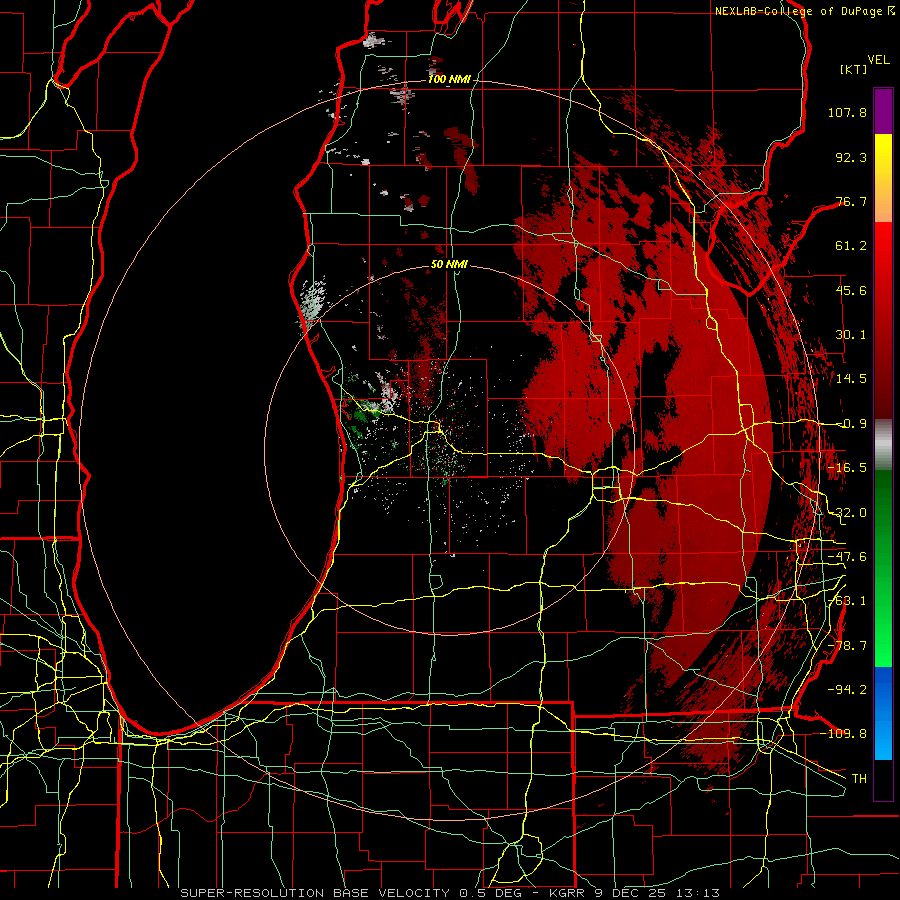Click the -94.2 velocity scale value
This screenshot has width=900, height=900.
click(847, 689)
